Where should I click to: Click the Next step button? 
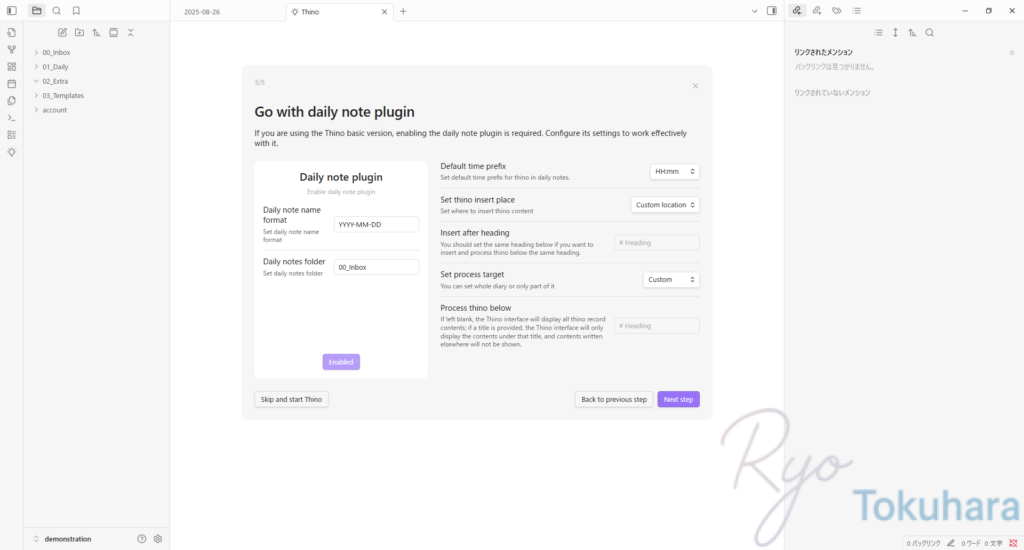coord(678,399)
